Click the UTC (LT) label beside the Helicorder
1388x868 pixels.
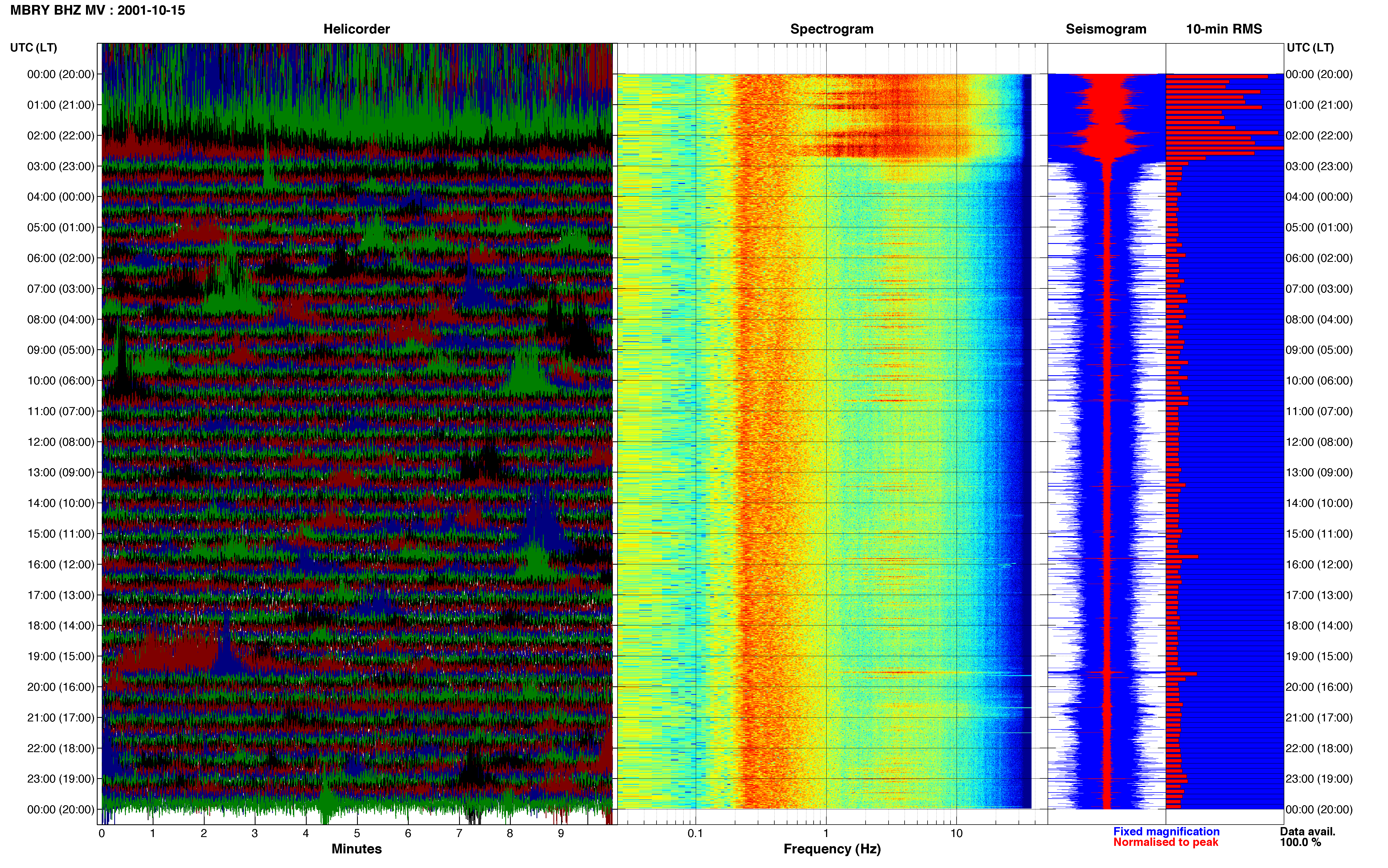click(x=34, y=48)
